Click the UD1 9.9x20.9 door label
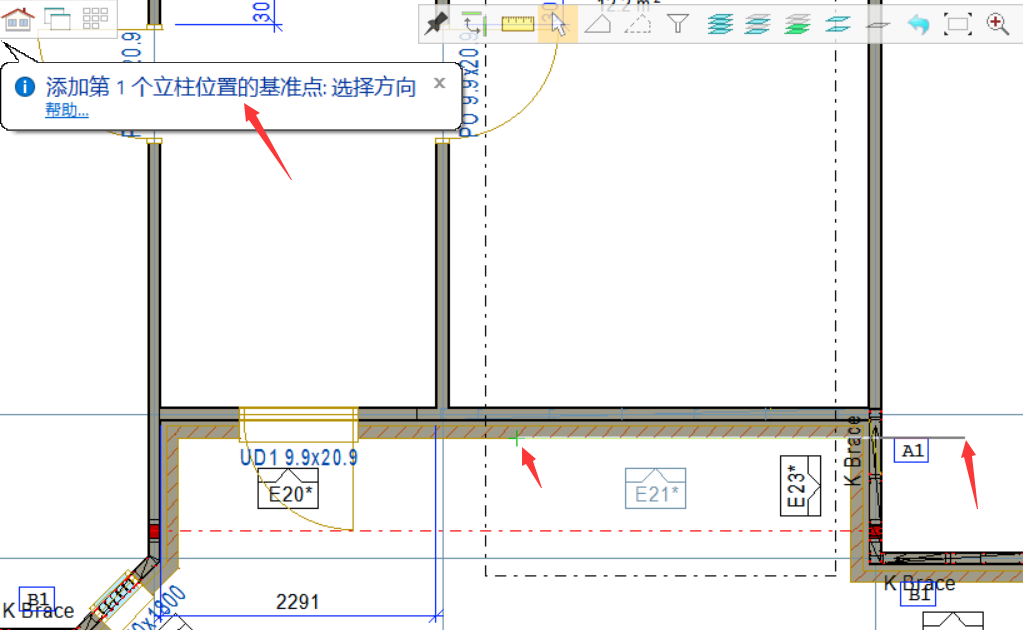Viewport: 1023px width, 630px height. click(299, 458)
